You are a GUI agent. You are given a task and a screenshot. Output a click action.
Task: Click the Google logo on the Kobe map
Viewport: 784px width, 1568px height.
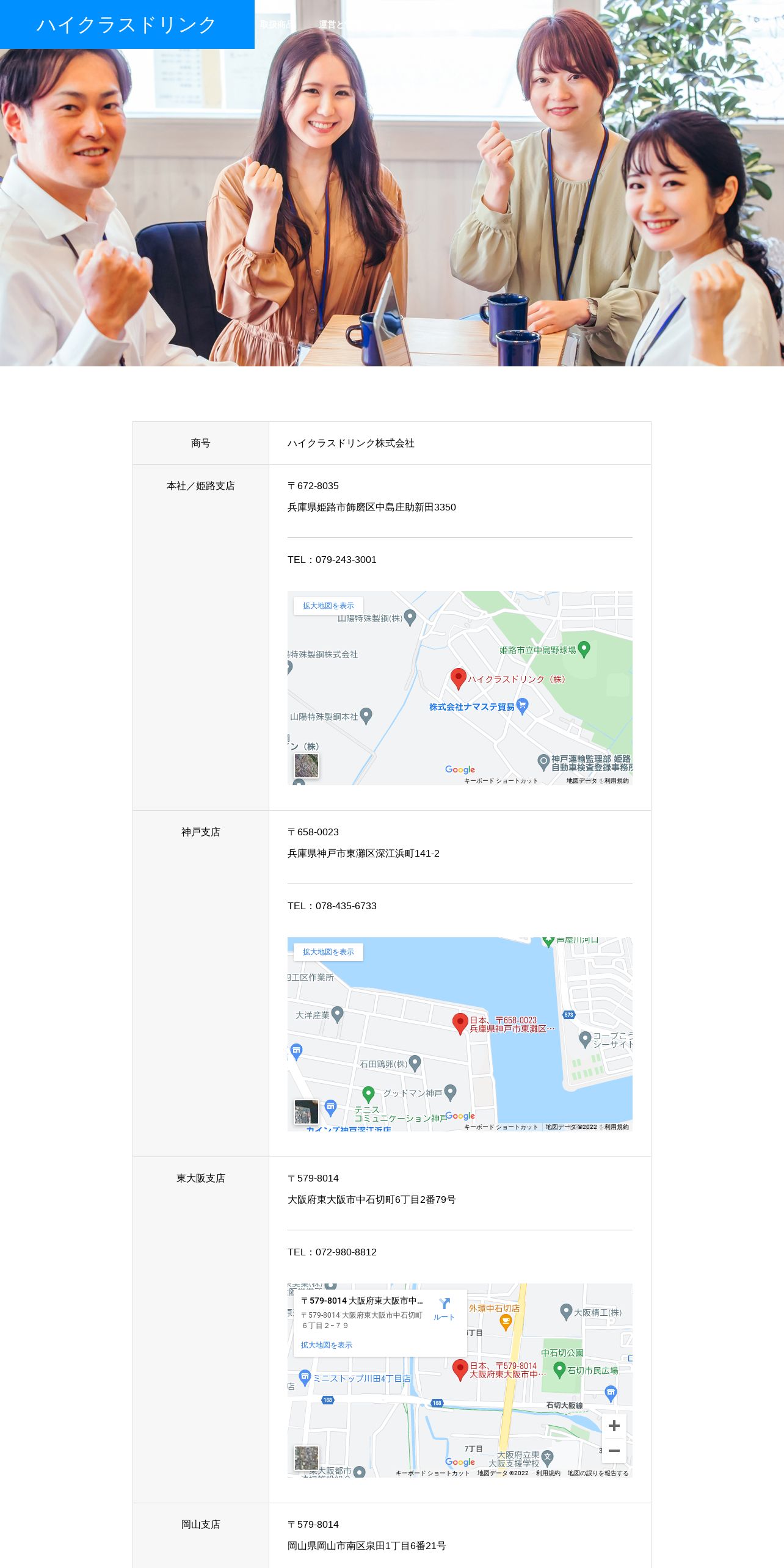click(x=460, y=1116)
